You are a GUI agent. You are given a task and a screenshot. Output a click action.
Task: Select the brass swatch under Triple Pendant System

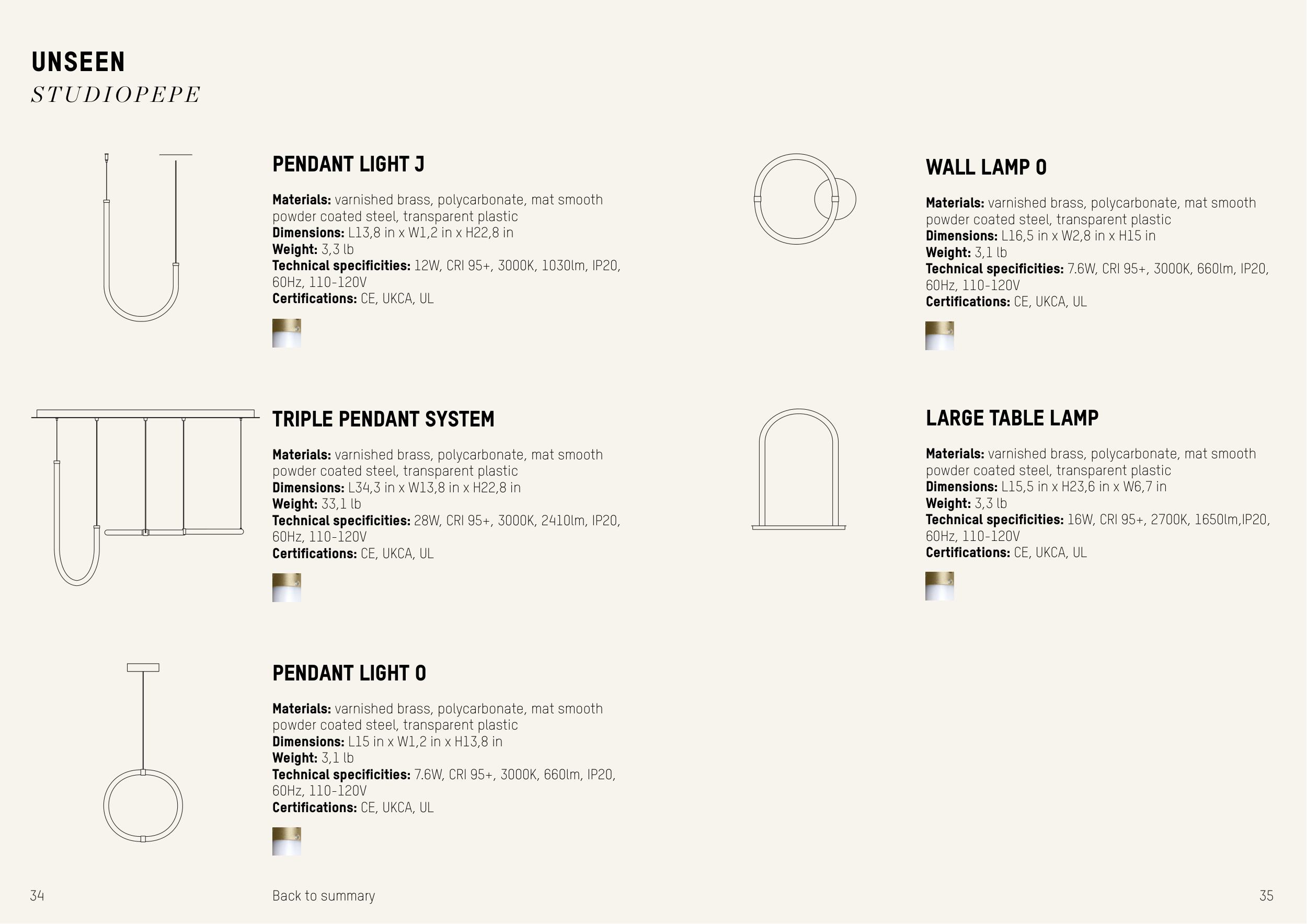[x=286, y=588]
